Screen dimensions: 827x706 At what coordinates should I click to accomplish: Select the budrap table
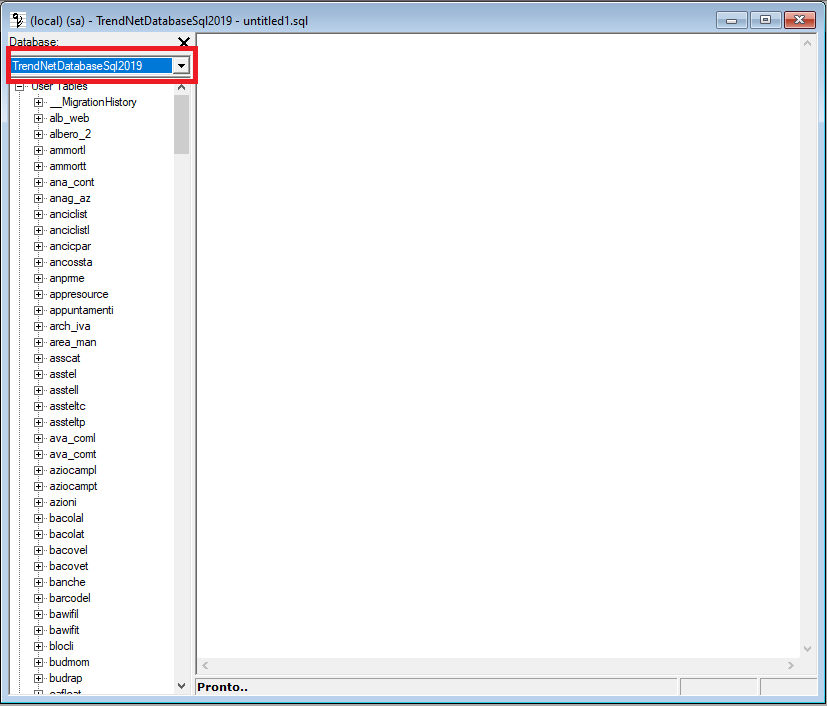click(65, 678)
